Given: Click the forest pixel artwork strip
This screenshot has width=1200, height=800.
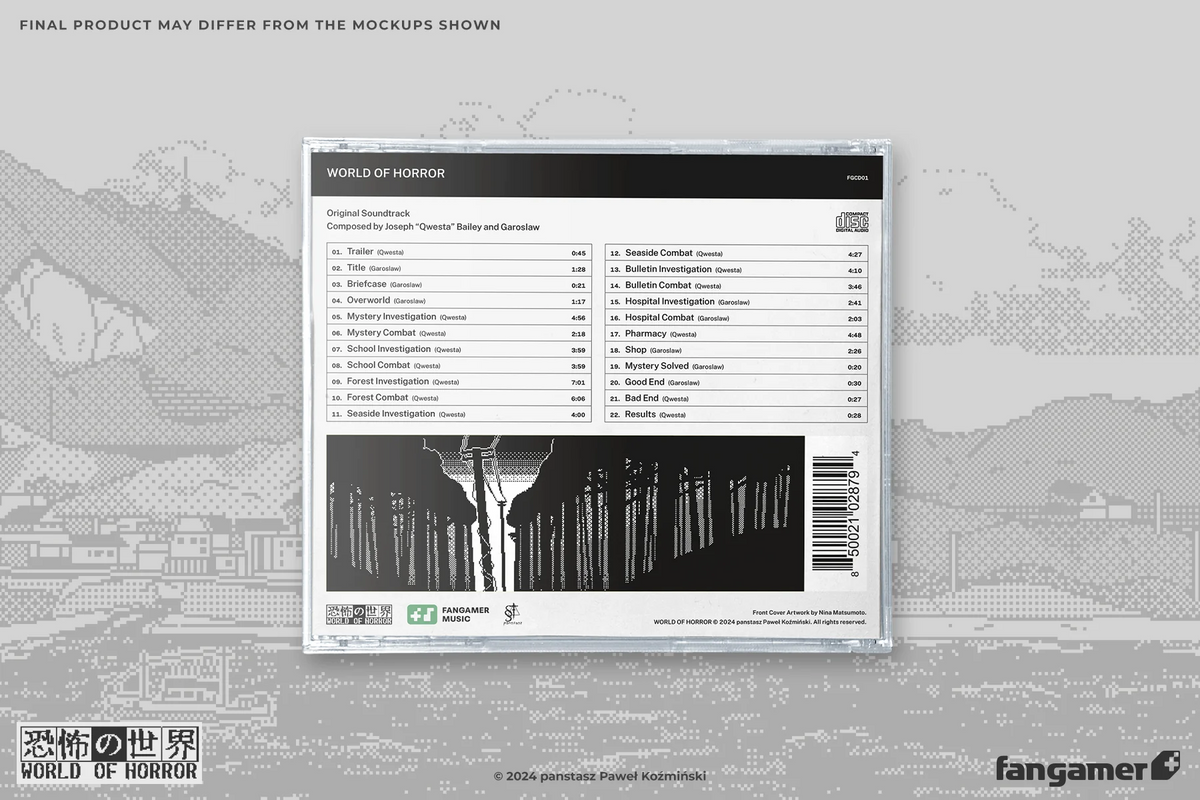Looking at the screenshot, I should tap(565, 513).
